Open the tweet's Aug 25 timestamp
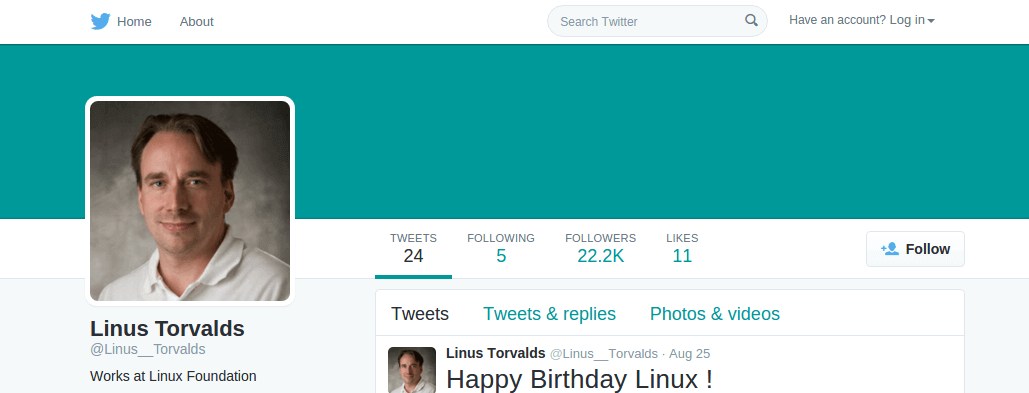 tap(689, 354)
